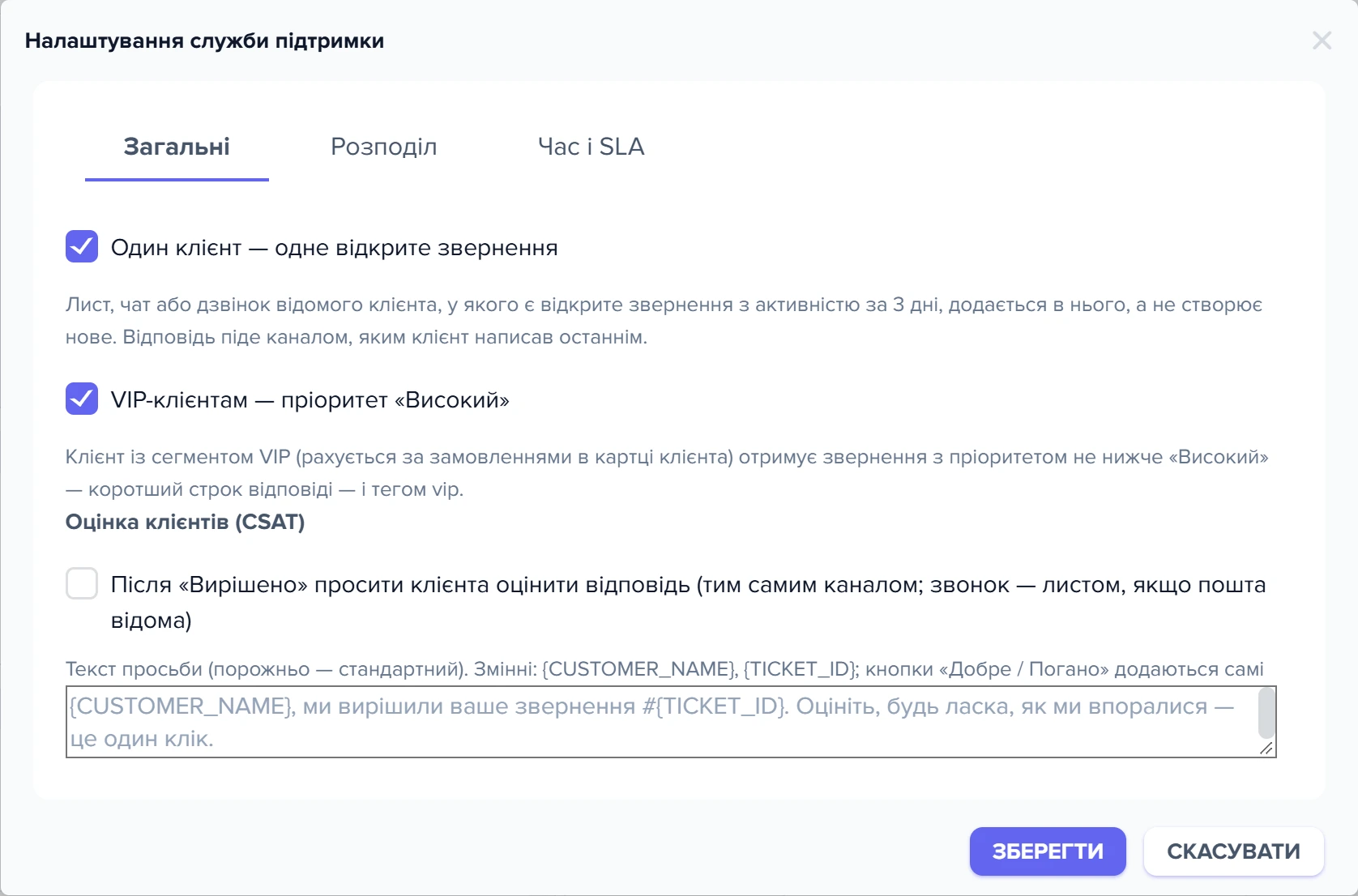Grab the request textarea scrollbar thumb

[x=1266, y=713]
